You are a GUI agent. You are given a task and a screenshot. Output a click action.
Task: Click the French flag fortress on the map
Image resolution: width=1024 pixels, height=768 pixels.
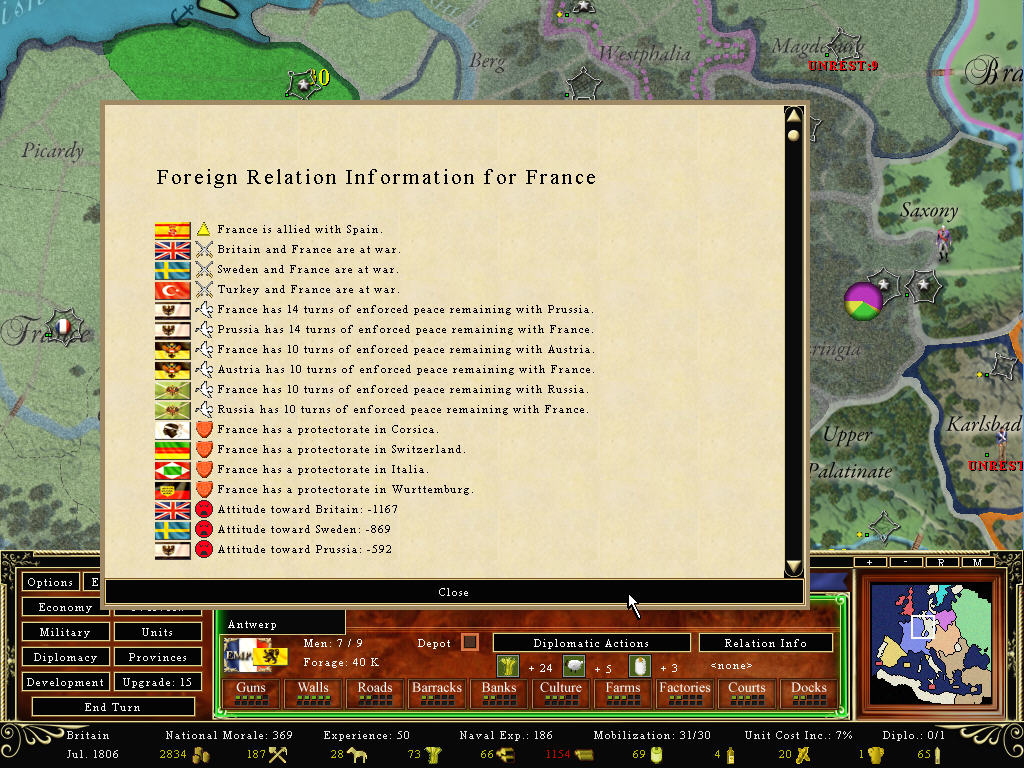(x=63, y=327)
